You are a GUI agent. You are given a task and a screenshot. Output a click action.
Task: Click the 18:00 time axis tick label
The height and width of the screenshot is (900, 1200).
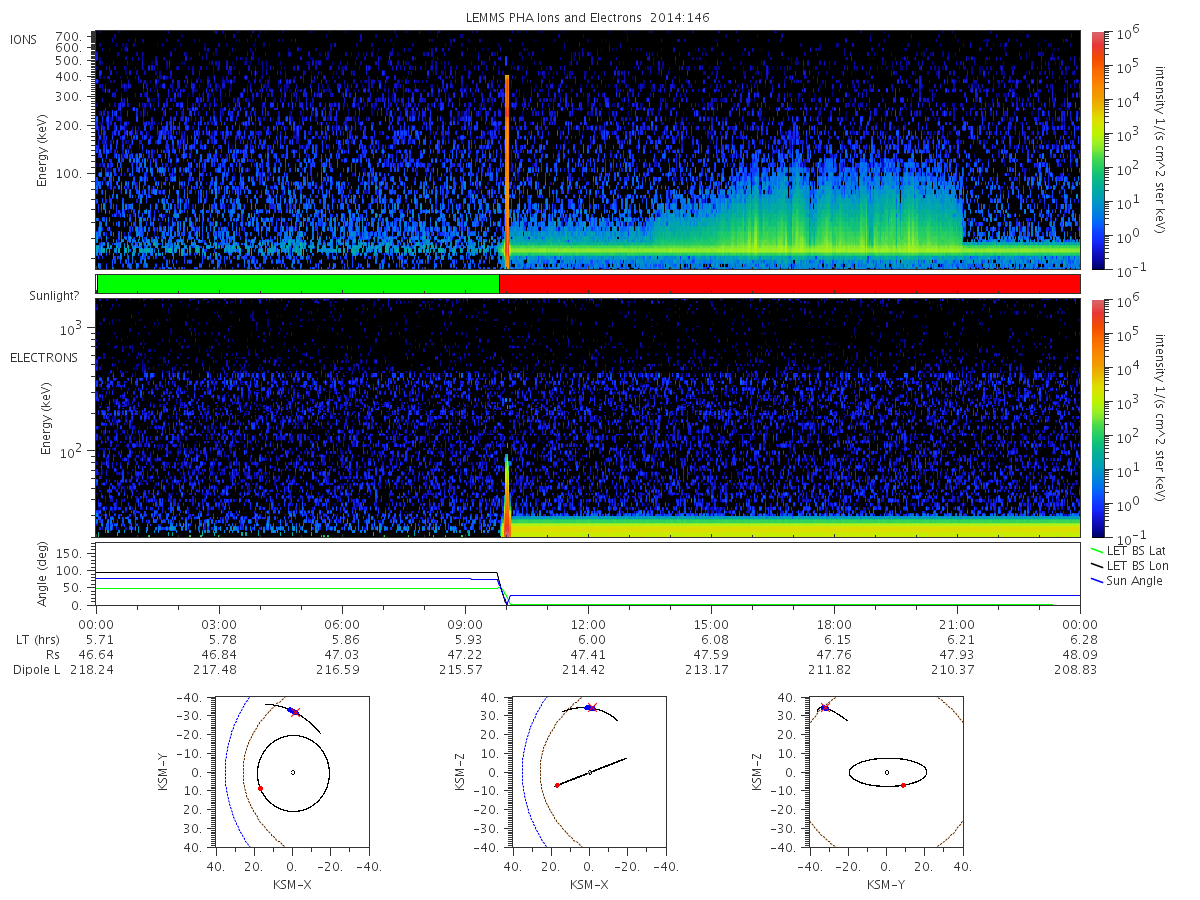pyautogui.click(x=834, y=622)
